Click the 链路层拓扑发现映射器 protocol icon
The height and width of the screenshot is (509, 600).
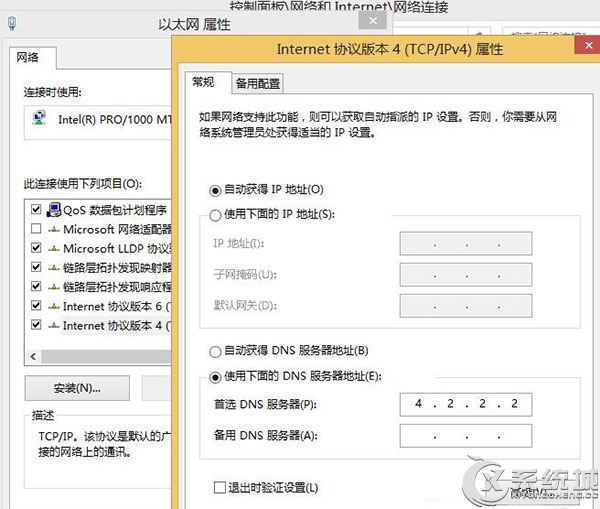[x=54, y=268]
